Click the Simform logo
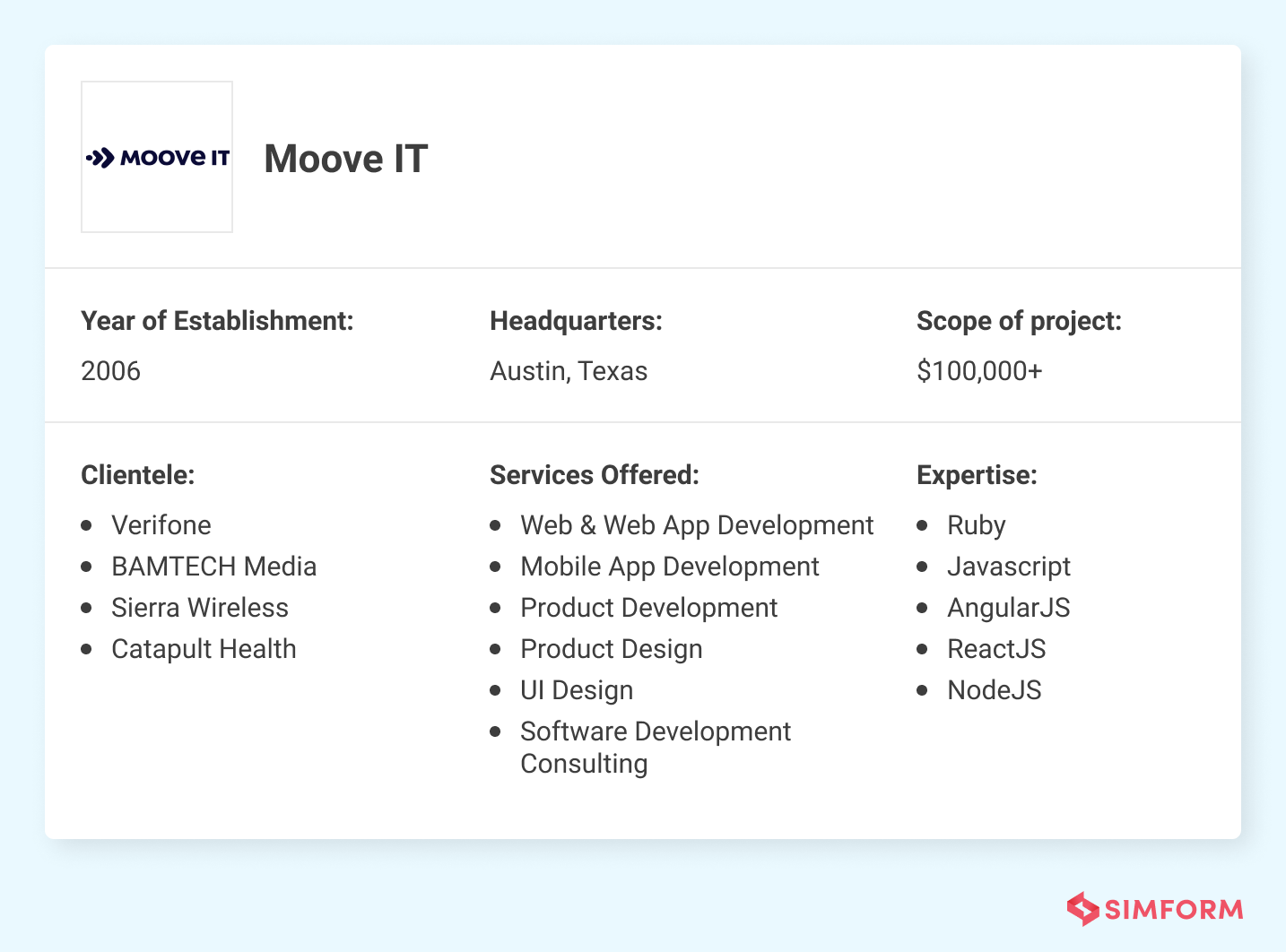 [1155, 909]
